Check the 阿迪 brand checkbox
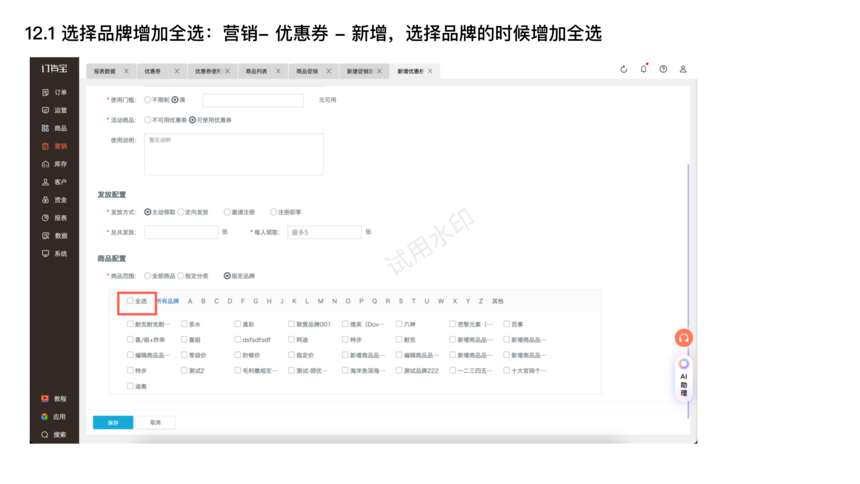 point(291,340)
